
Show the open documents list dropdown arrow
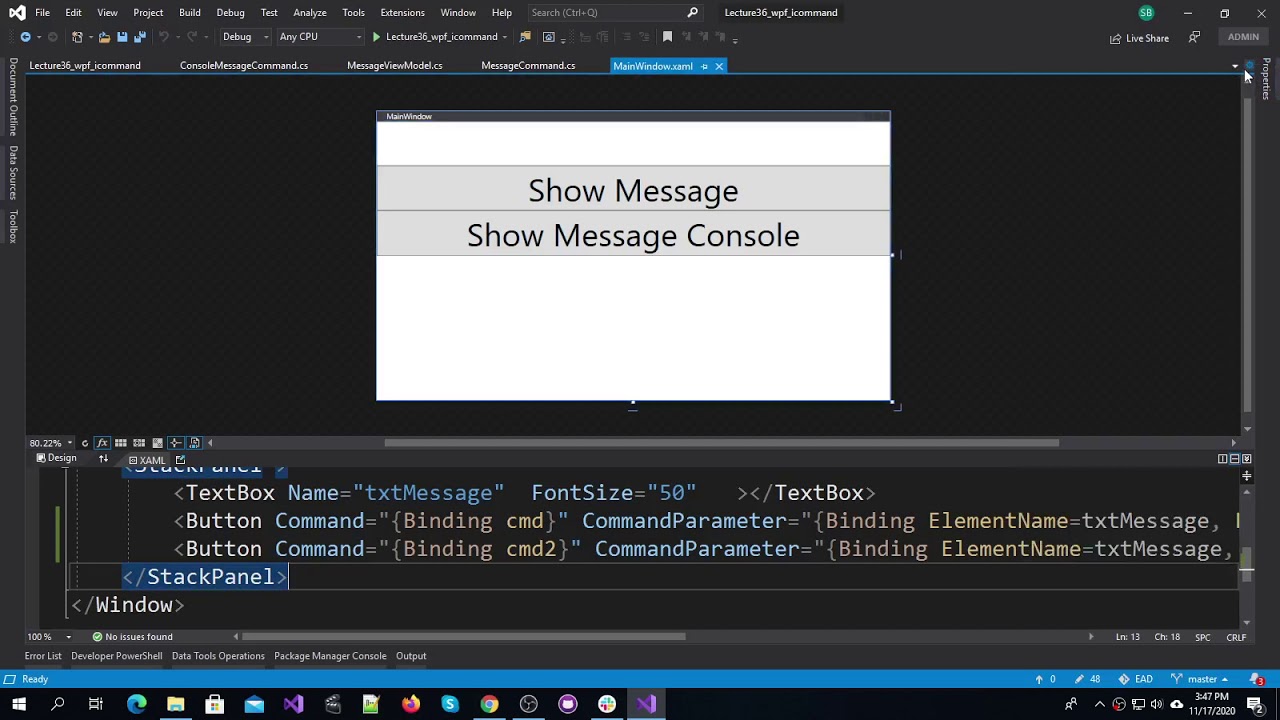(x=1234, y=66)
